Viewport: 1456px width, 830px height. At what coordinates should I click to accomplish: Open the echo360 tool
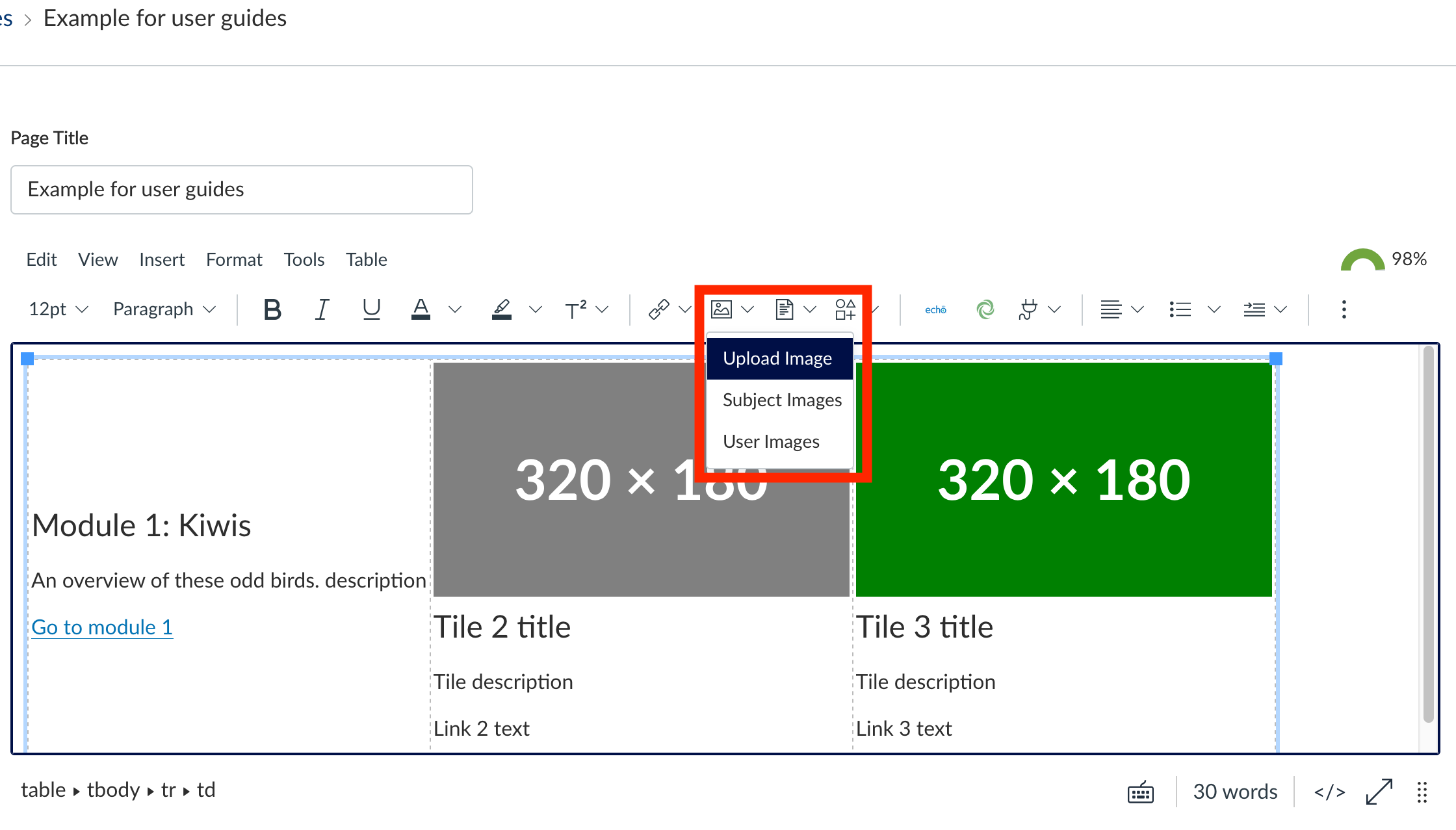point(935,309)
